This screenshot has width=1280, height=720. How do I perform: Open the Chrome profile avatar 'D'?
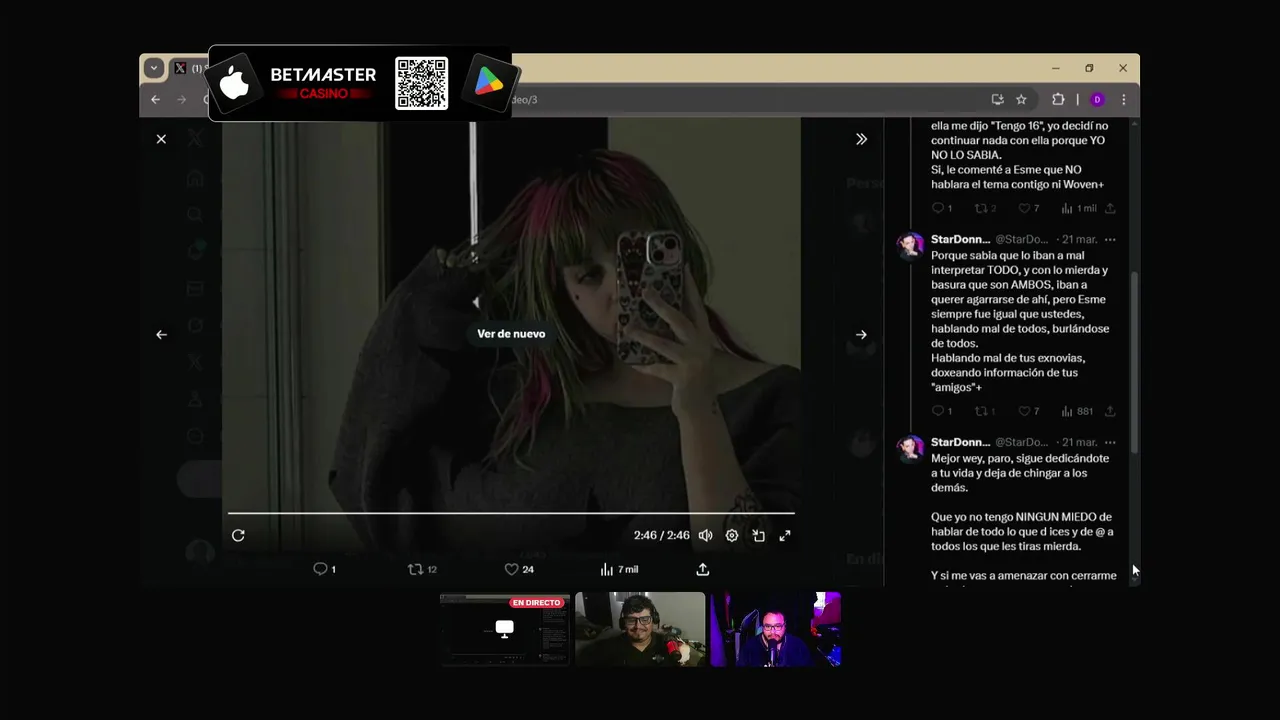point(1097,99)
